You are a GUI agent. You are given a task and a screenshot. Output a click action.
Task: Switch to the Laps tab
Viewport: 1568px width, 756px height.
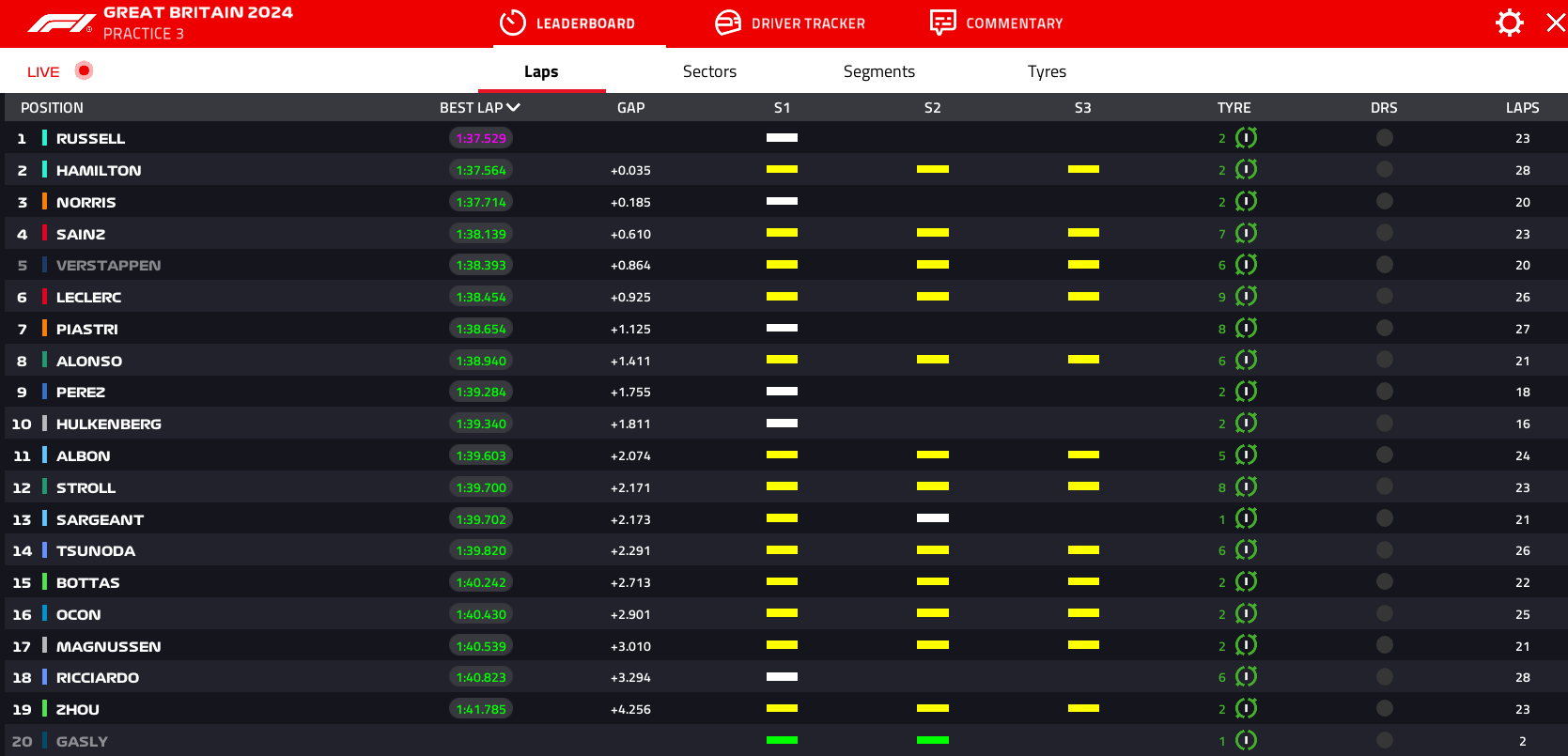(x=541, y=71)
